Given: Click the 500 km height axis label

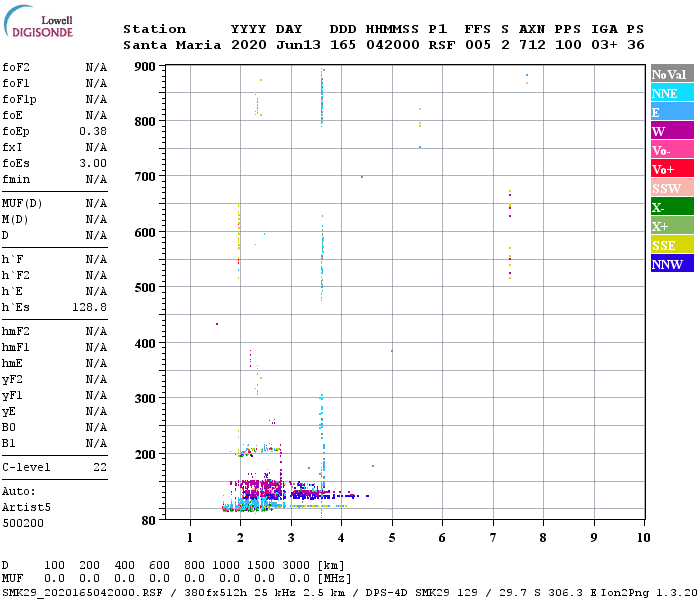Looking at the screenshot, I should tap(145, 287).
